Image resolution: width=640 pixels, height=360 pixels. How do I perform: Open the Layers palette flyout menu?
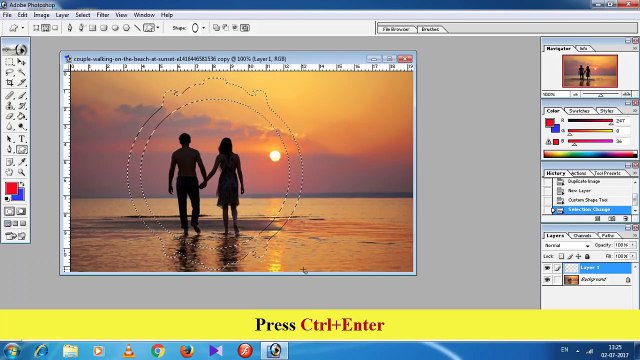[635, 236]
